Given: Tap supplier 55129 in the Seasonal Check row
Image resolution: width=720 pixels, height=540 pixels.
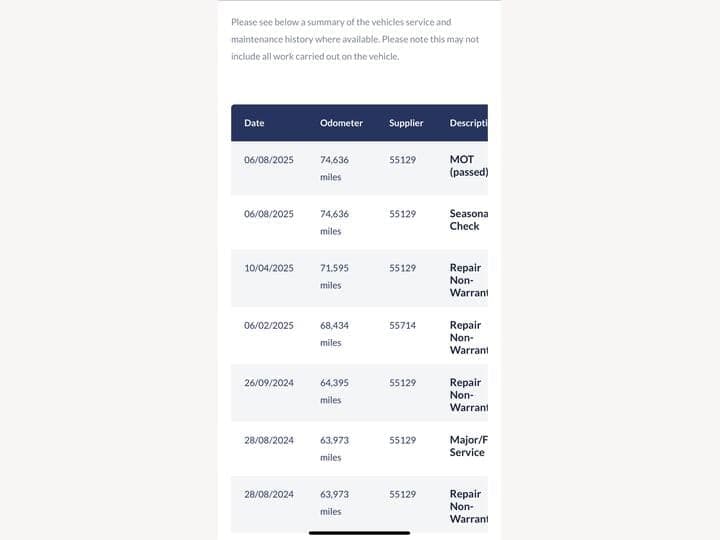Looking at the screenshot, I should click(x=403, y=214).
